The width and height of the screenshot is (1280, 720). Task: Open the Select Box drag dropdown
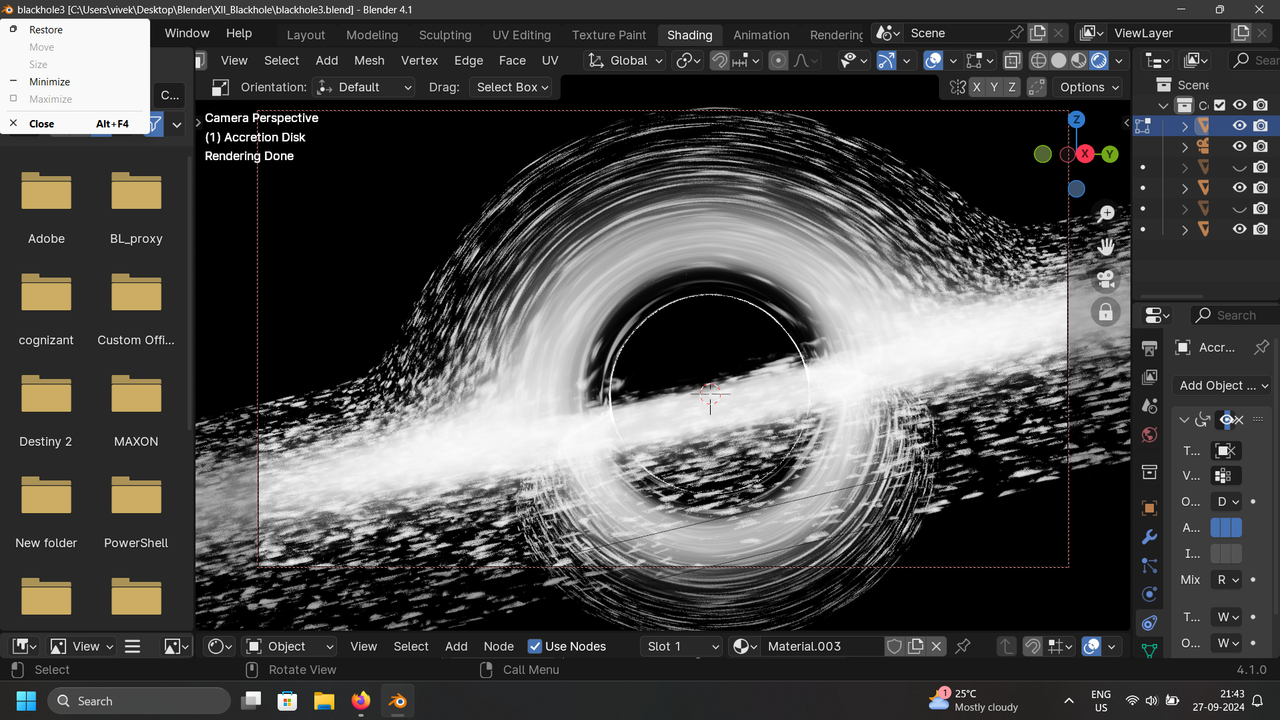tap(512, 87)
